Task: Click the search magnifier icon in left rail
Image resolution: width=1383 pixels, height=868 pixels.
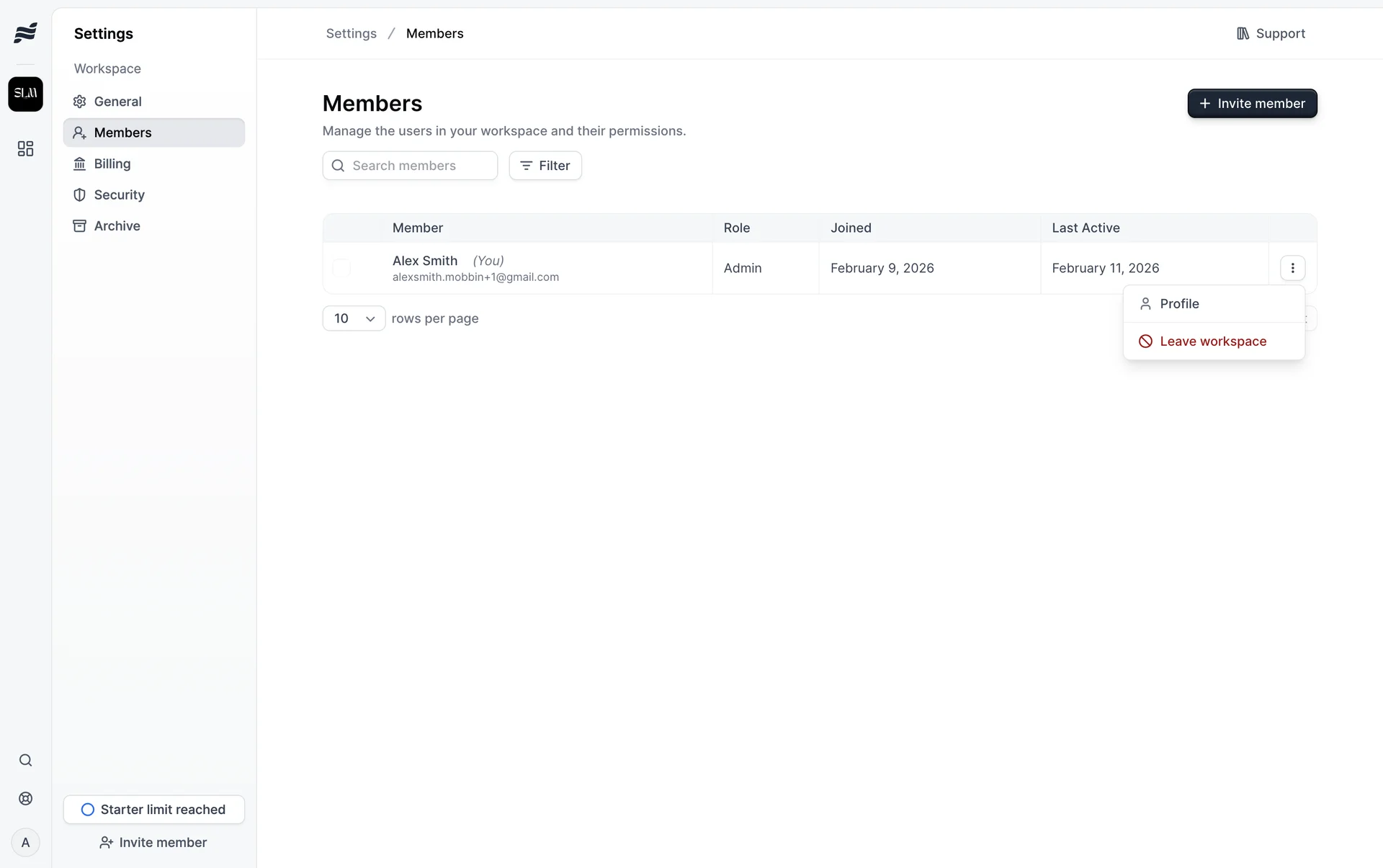Action: (x=25, y=760)
